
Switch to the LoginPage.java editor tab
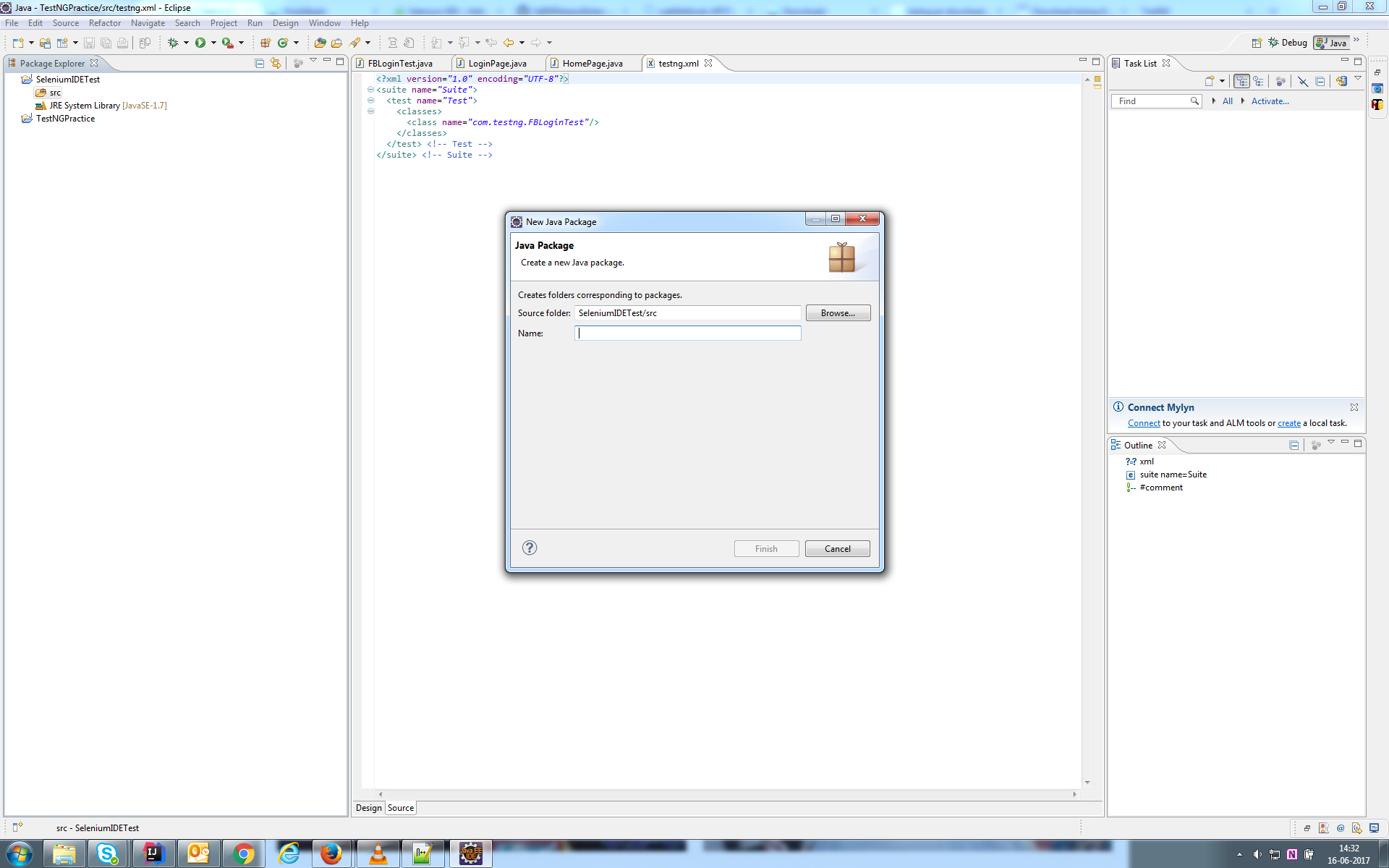tap(496, 64)
